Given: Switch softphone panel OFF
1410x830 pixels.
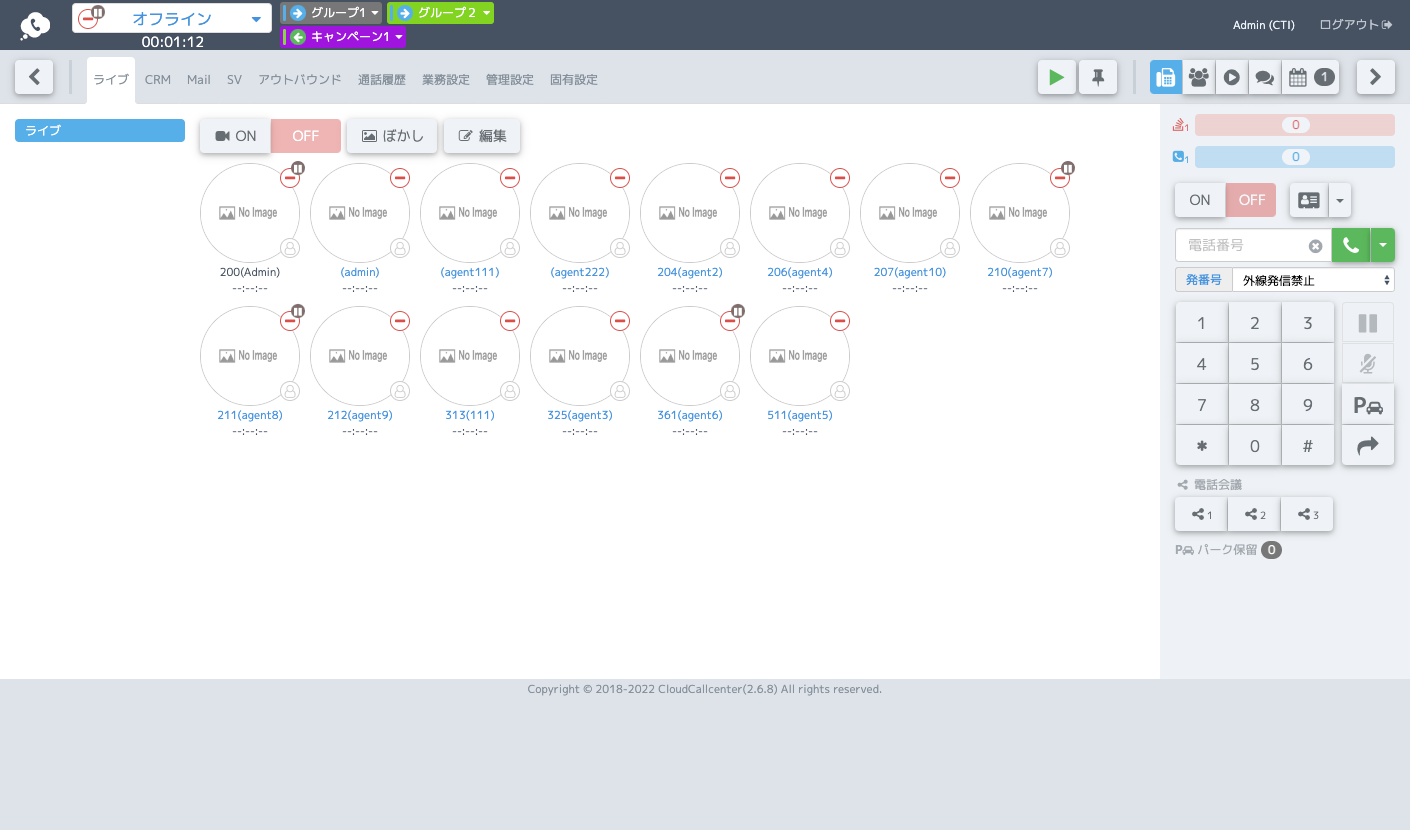Looking at the screenshot, I should (x=1252, y=200).
